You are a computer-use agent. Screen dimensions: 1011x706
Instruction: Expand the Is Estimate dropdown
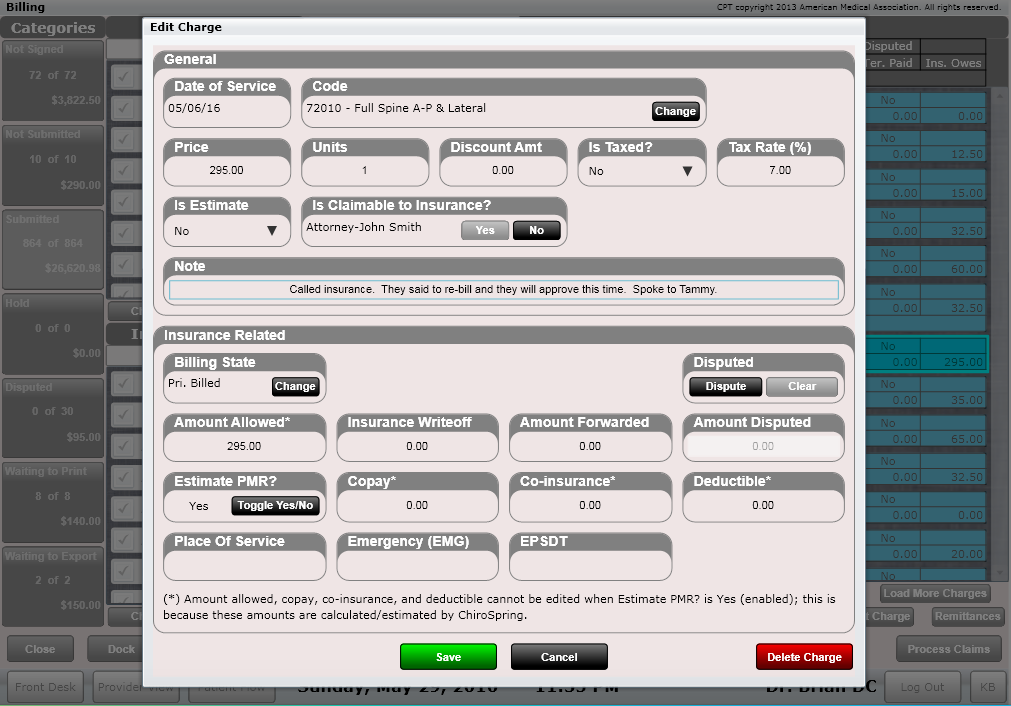[227, 230]
